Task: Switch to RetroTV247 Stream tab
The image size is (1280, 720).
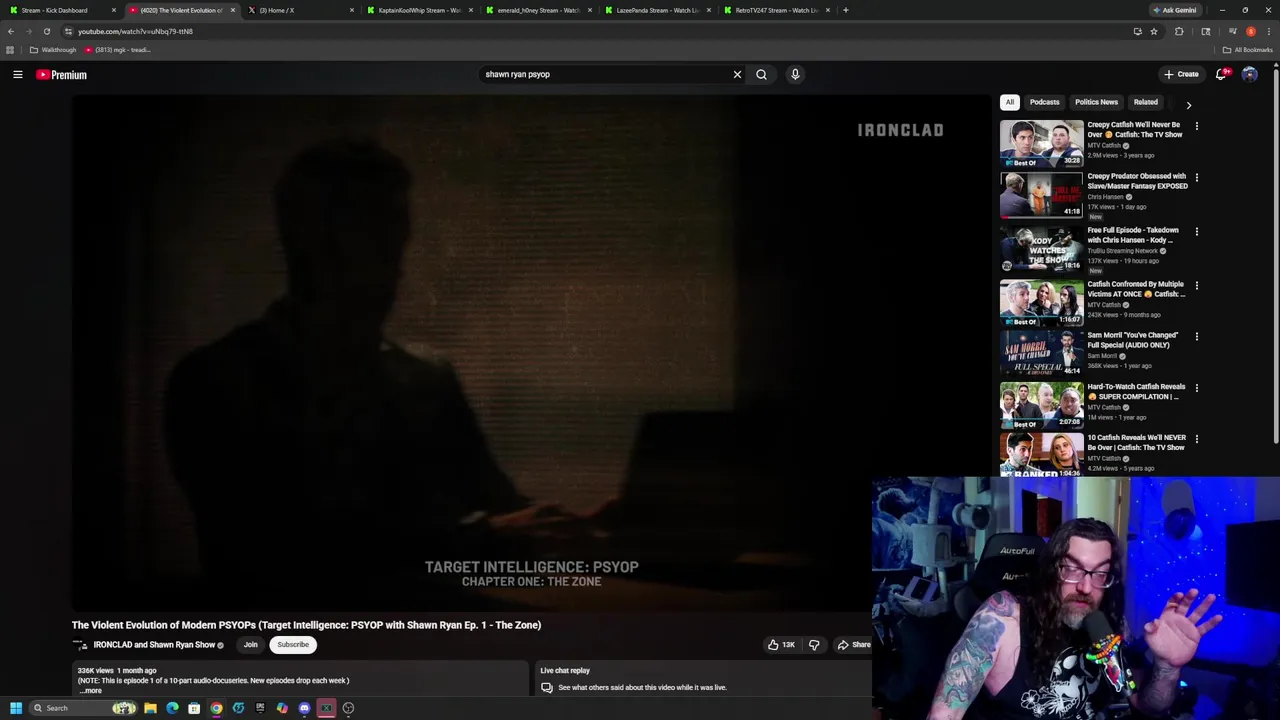Action: (x=775, y=10)
